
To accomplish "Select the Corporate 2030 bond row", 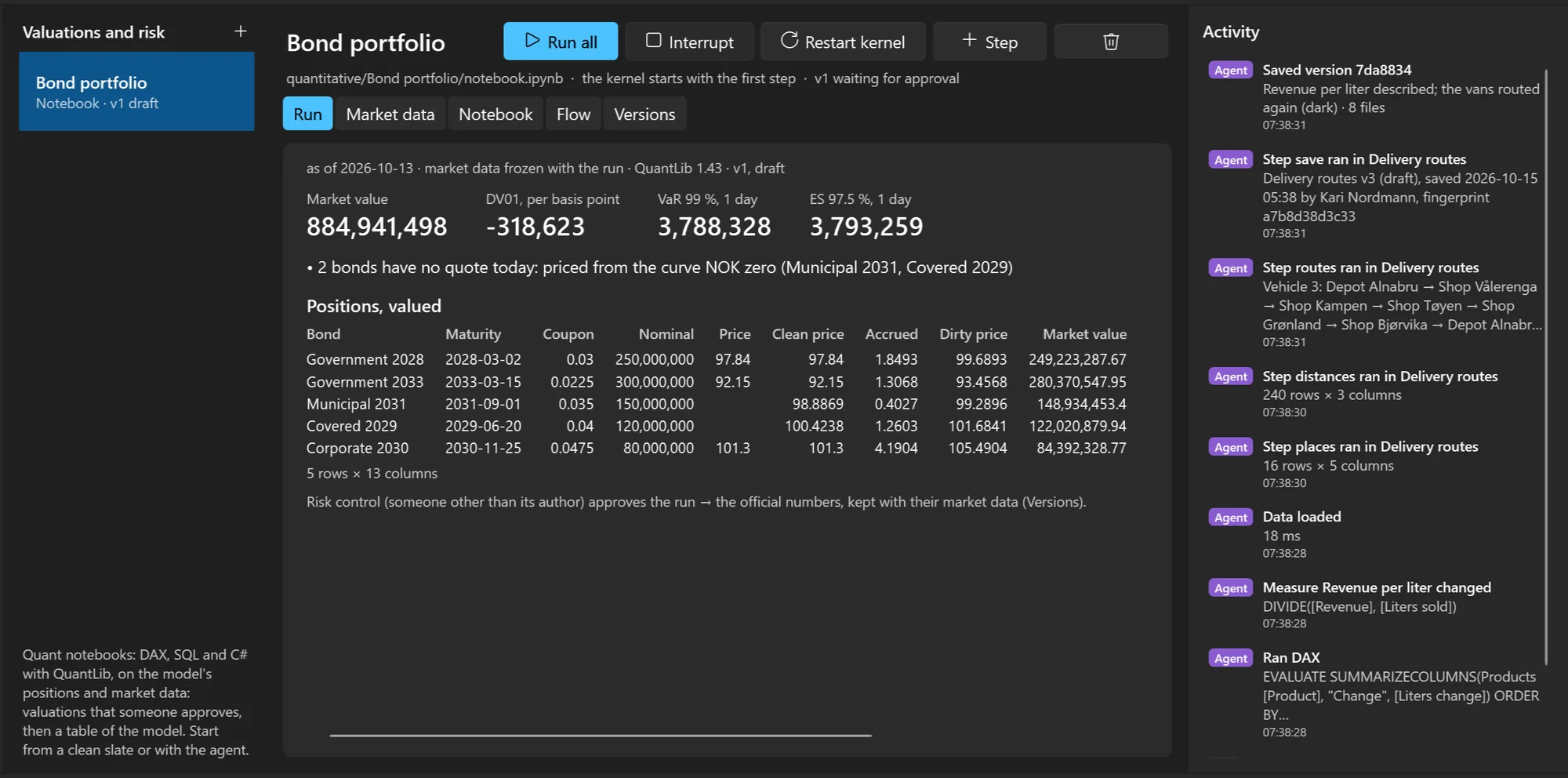I will click(x=717, y=448).
